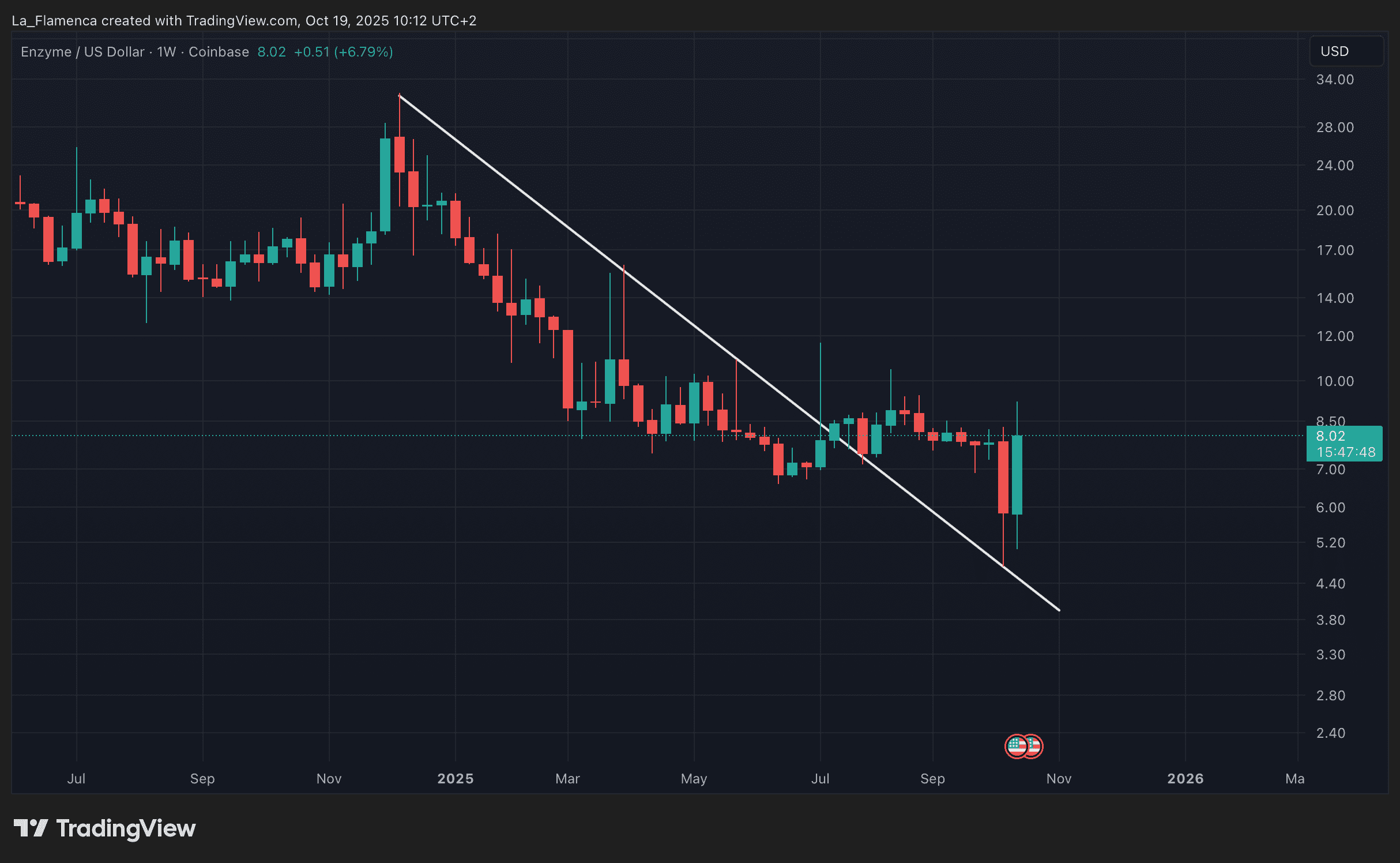Click the legend's 8.02 last price value
The height and width of the screenshot is (863, 1400).
point(272,52)
